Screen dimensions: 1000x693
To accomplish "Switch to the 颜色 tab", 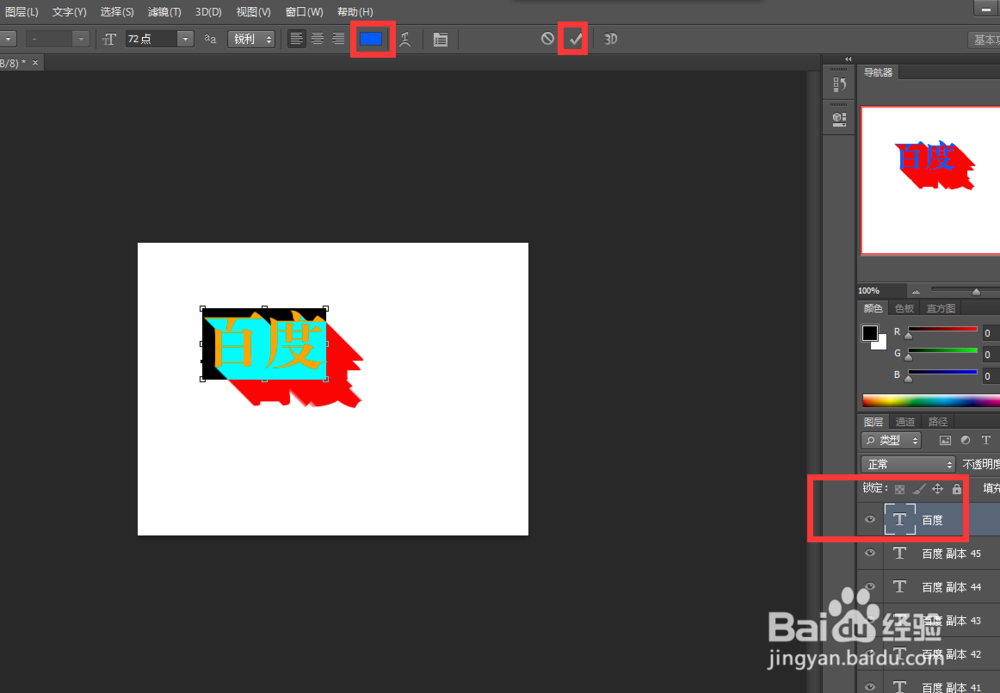I will click(x=872, y=309).
